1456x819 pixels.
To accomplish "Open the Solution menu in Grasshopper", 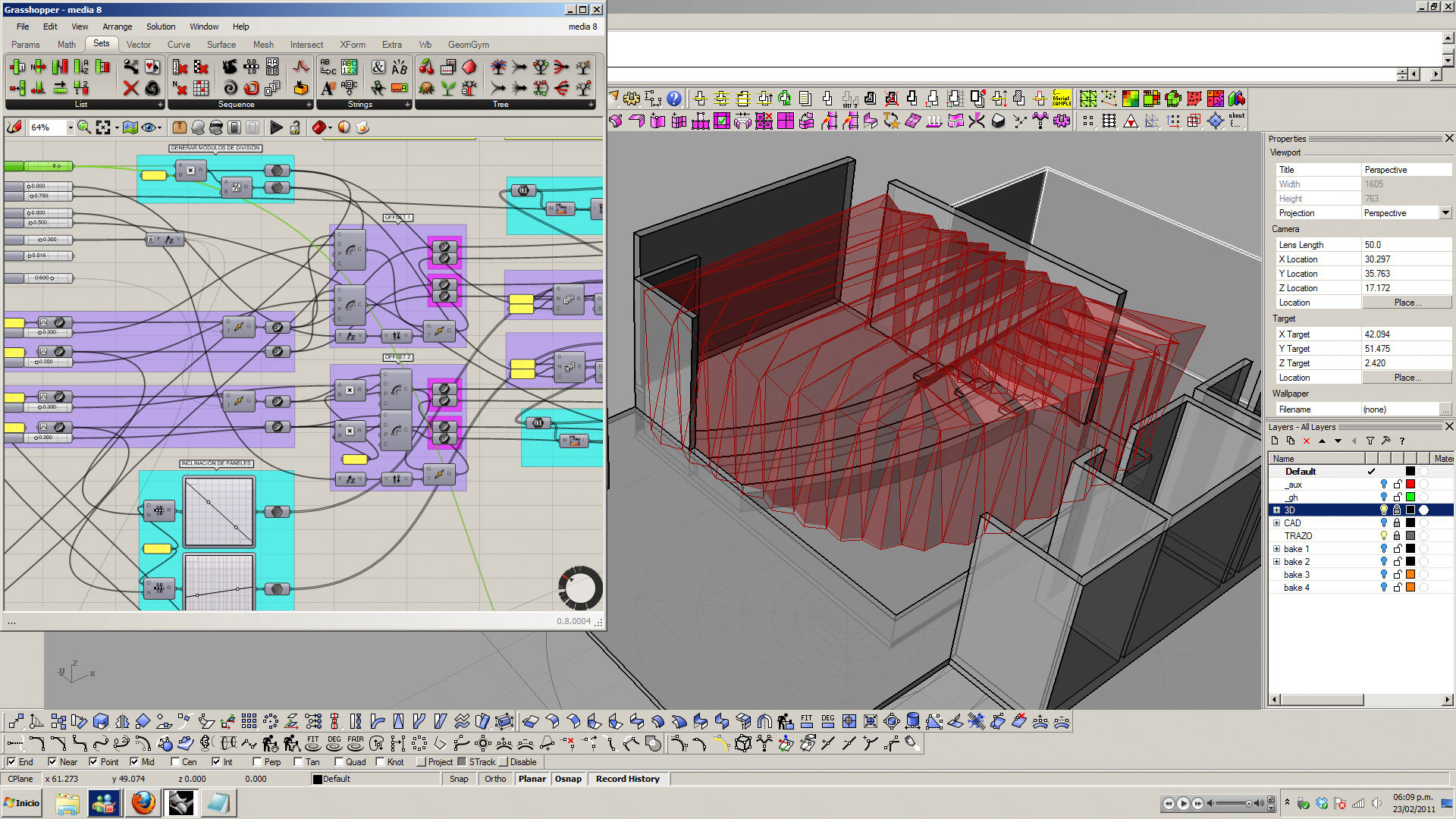I will [161, 27].
